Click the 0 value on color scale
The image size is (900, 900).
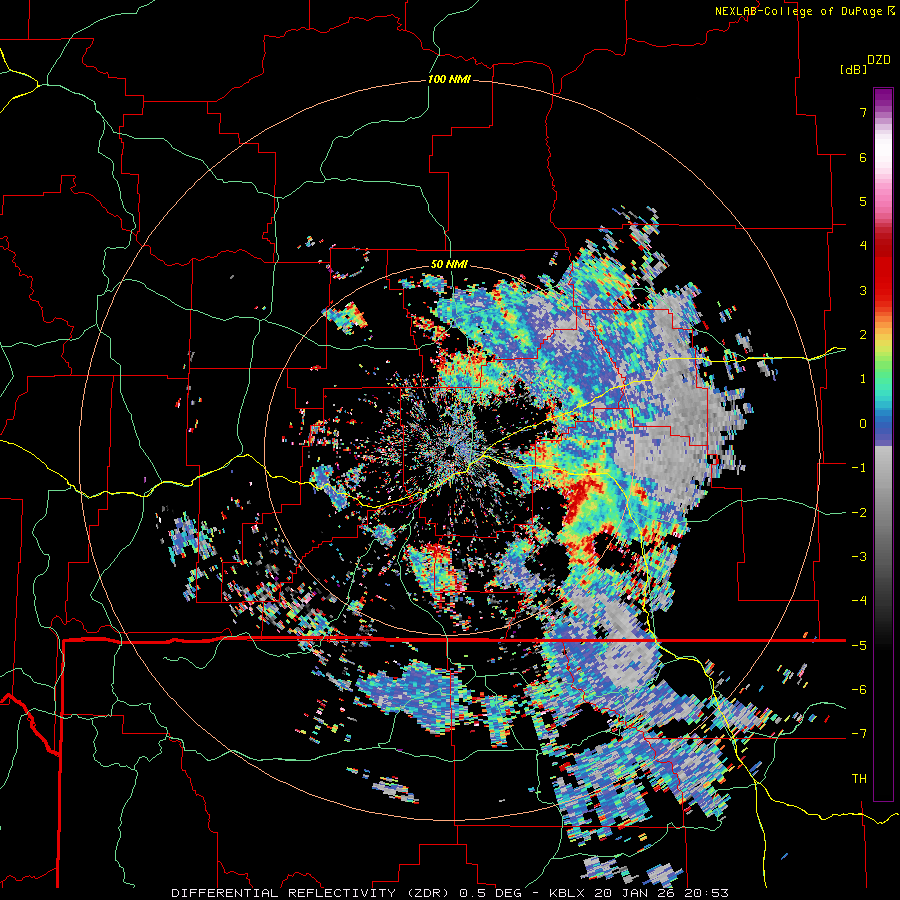[x=863, y=424]
